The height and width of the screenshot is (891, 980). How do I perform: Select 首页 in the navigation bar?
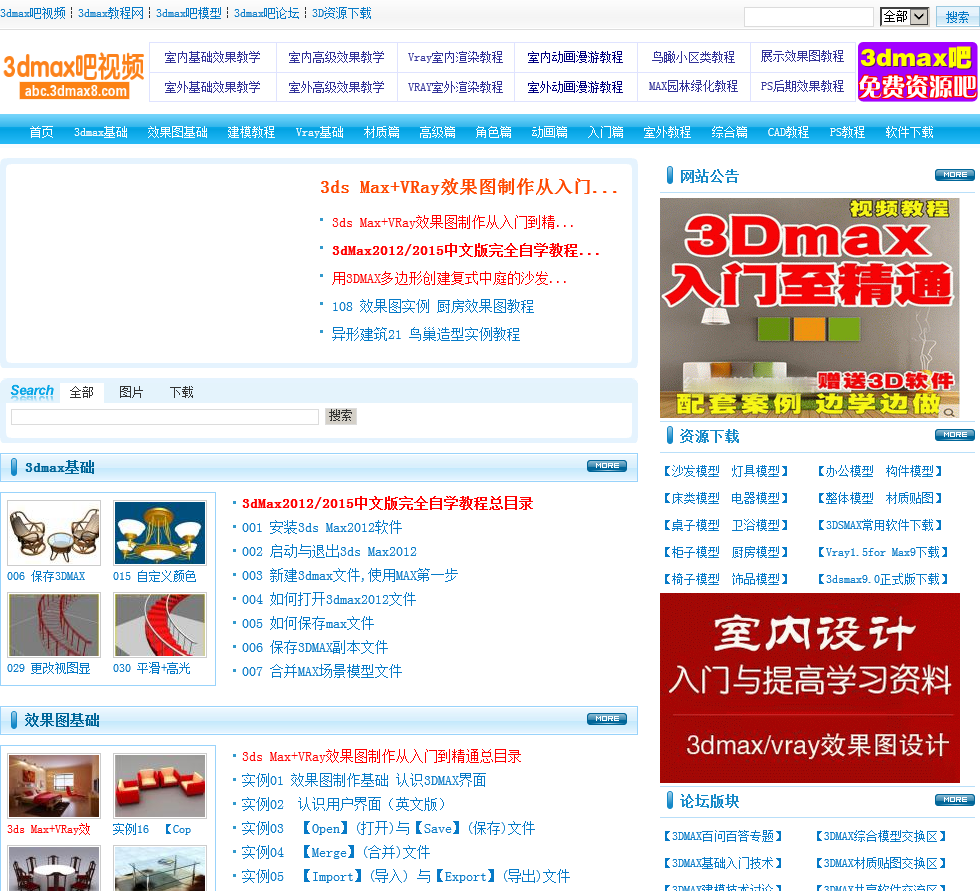41,132
